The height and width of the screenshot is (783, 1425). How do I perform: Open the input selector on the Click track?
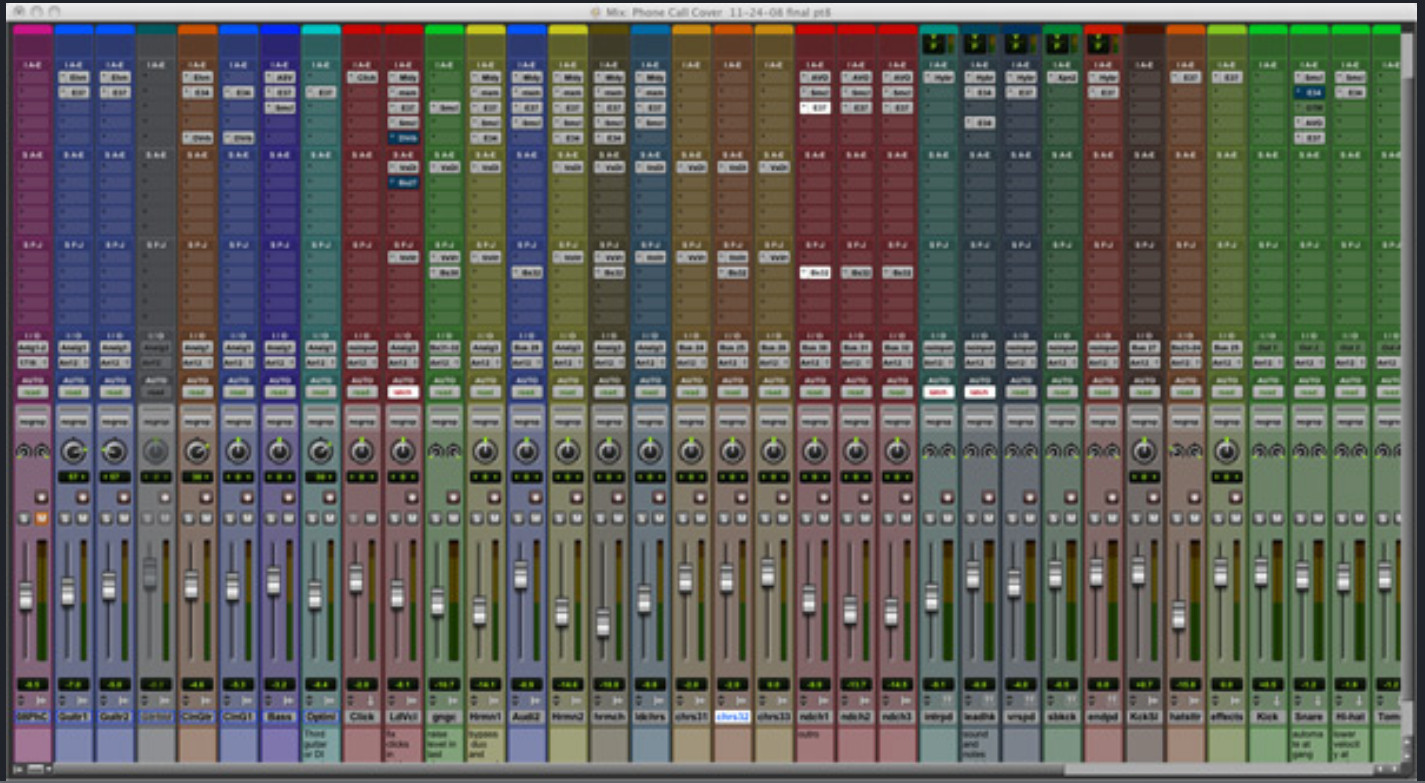tap(361, 348)
